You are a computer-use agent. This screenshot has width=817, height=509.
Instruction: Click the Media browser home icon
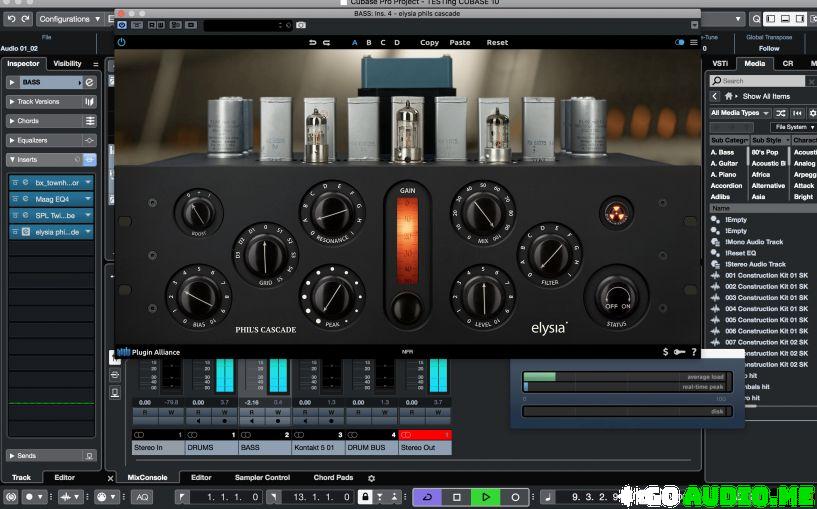(728, 96)
